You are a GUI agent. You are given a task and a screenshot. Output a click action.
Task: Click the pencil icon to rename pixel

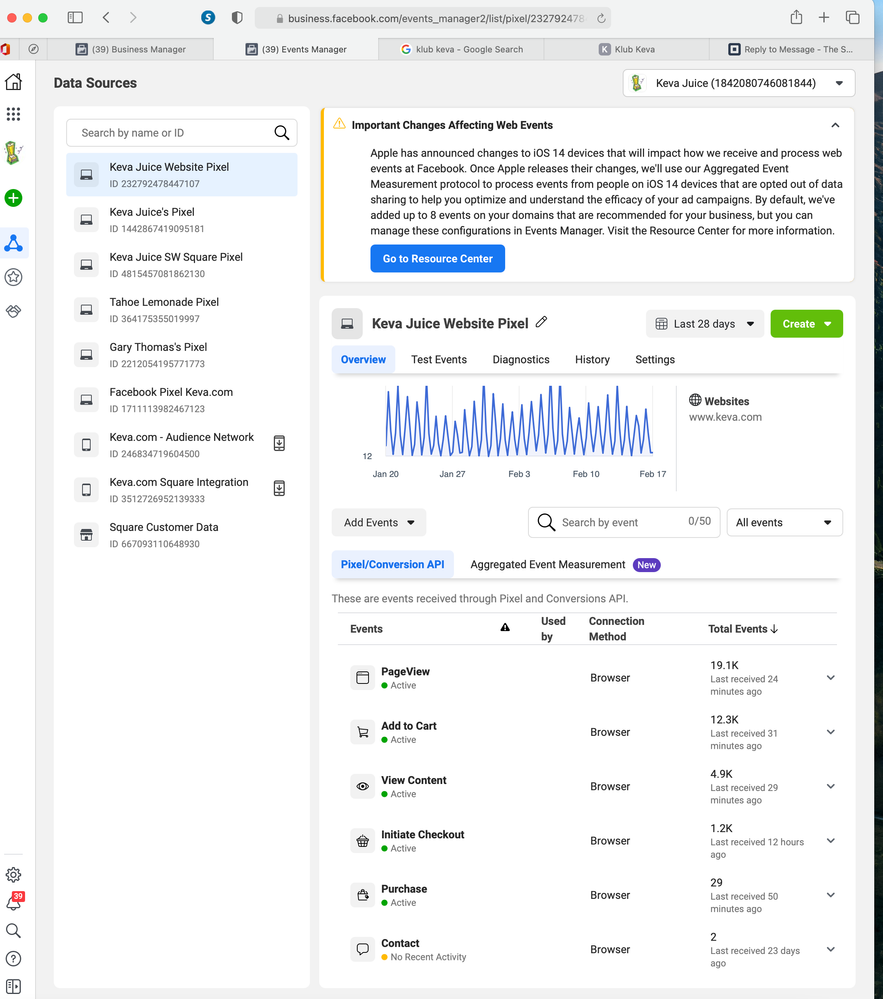[542, 322]
